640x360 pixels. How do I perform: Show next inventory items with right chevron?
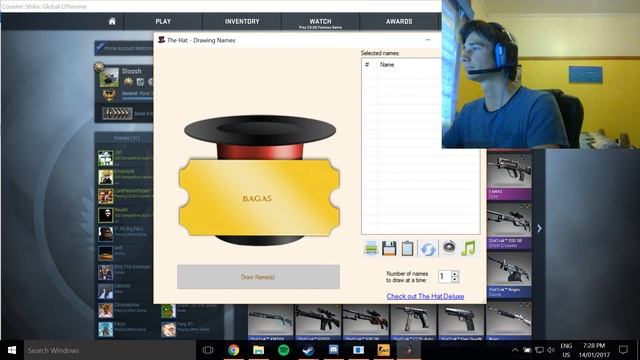[x=539, y=229]
